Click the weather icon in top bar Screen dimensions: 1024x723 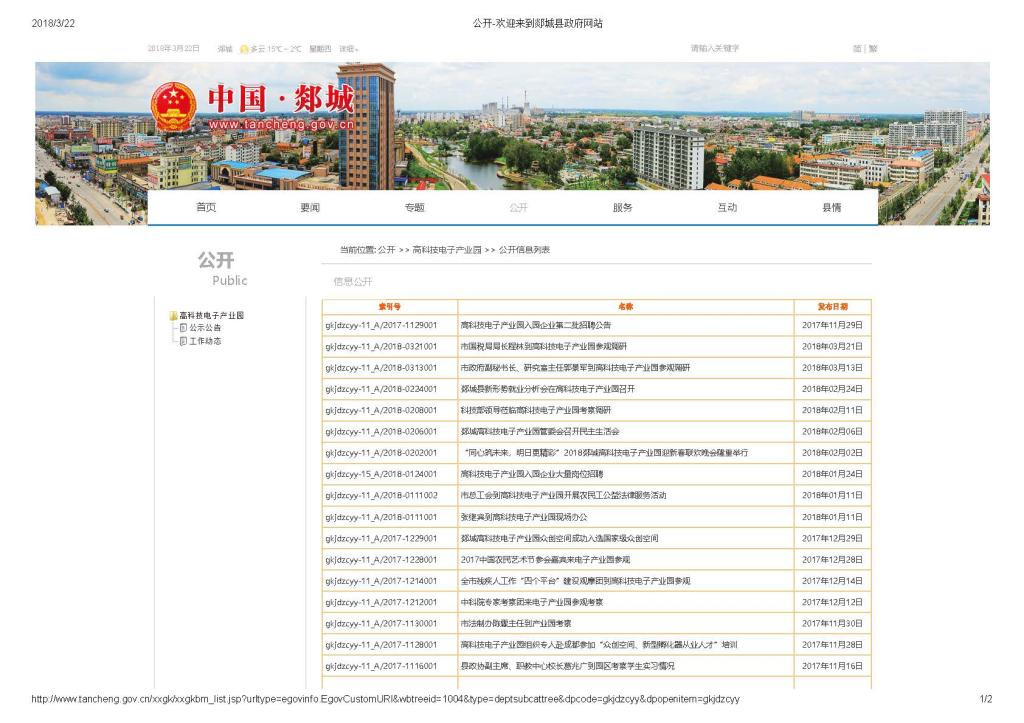pos(244,49)
